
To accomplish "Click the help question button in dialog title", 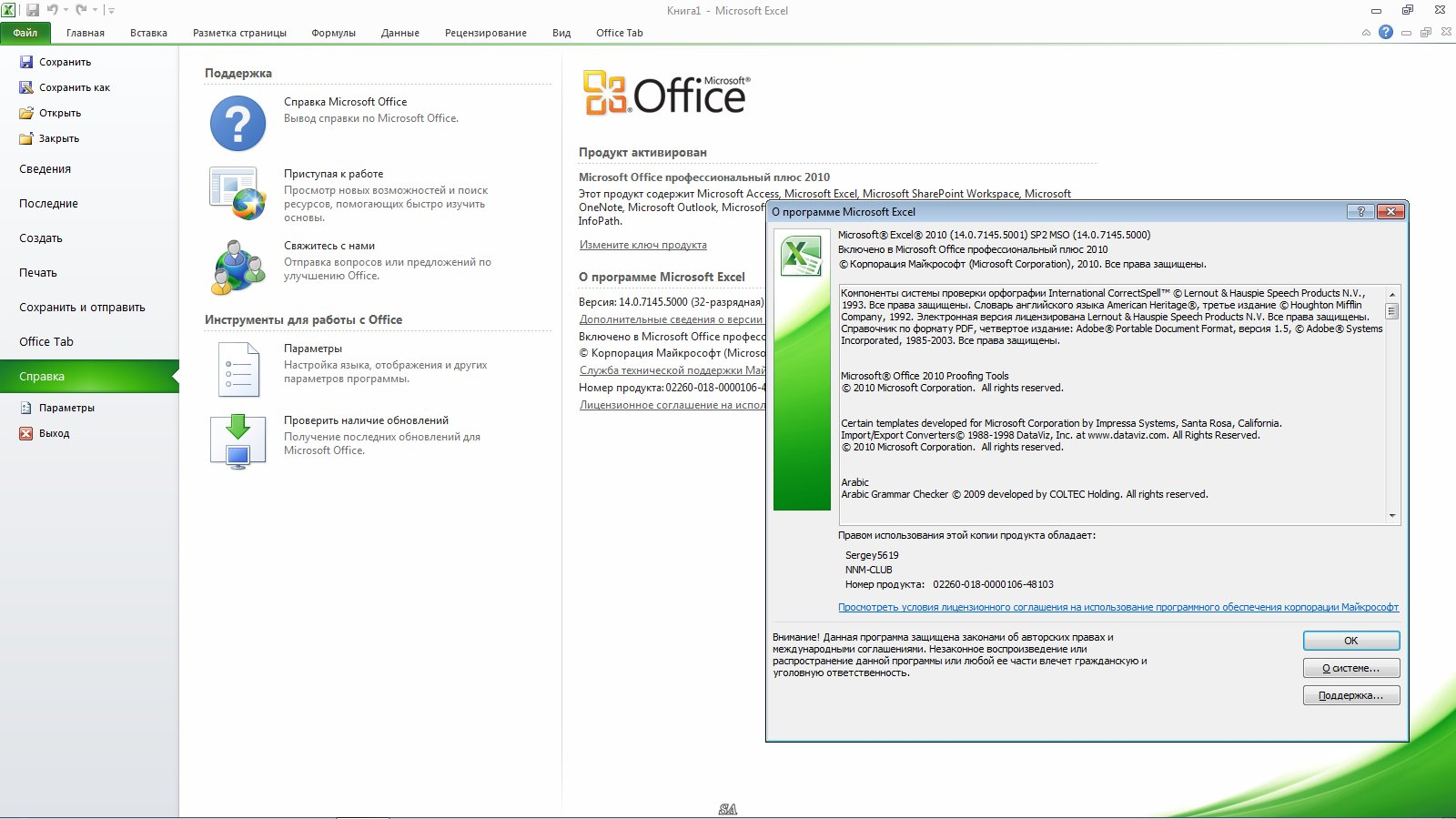I will click(x=1360, y=211).
